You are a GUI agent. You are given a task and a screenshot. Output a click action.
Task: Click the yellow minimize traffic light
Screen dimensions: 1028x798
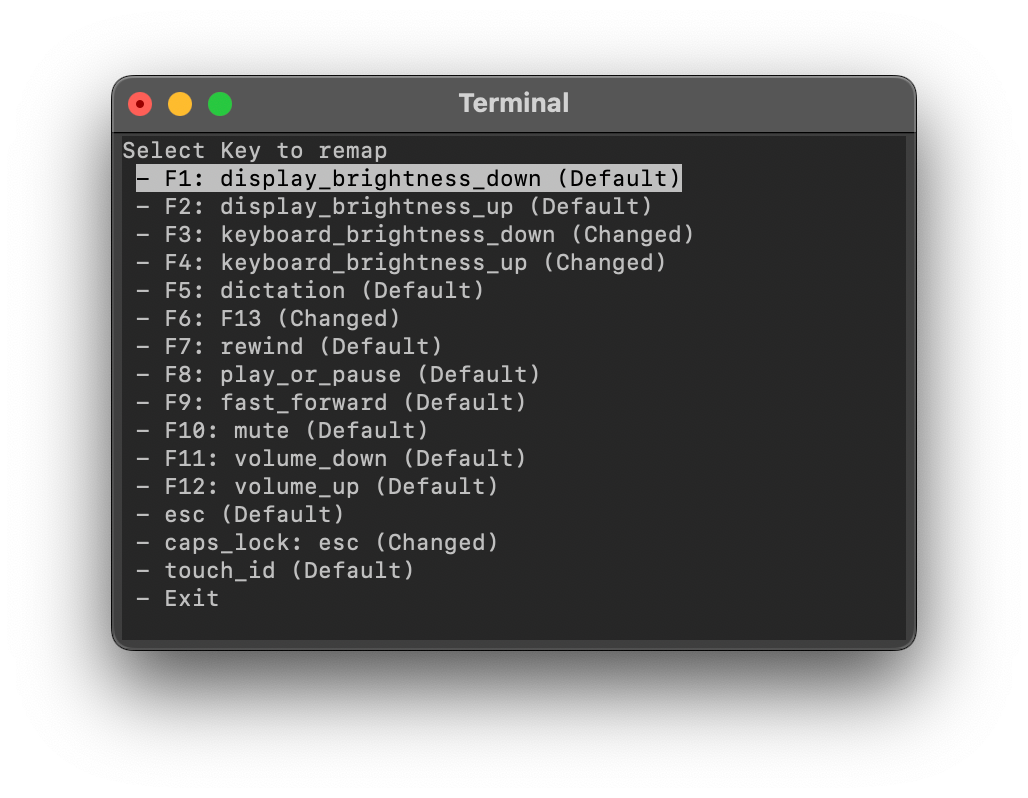(x=180, y=103)
